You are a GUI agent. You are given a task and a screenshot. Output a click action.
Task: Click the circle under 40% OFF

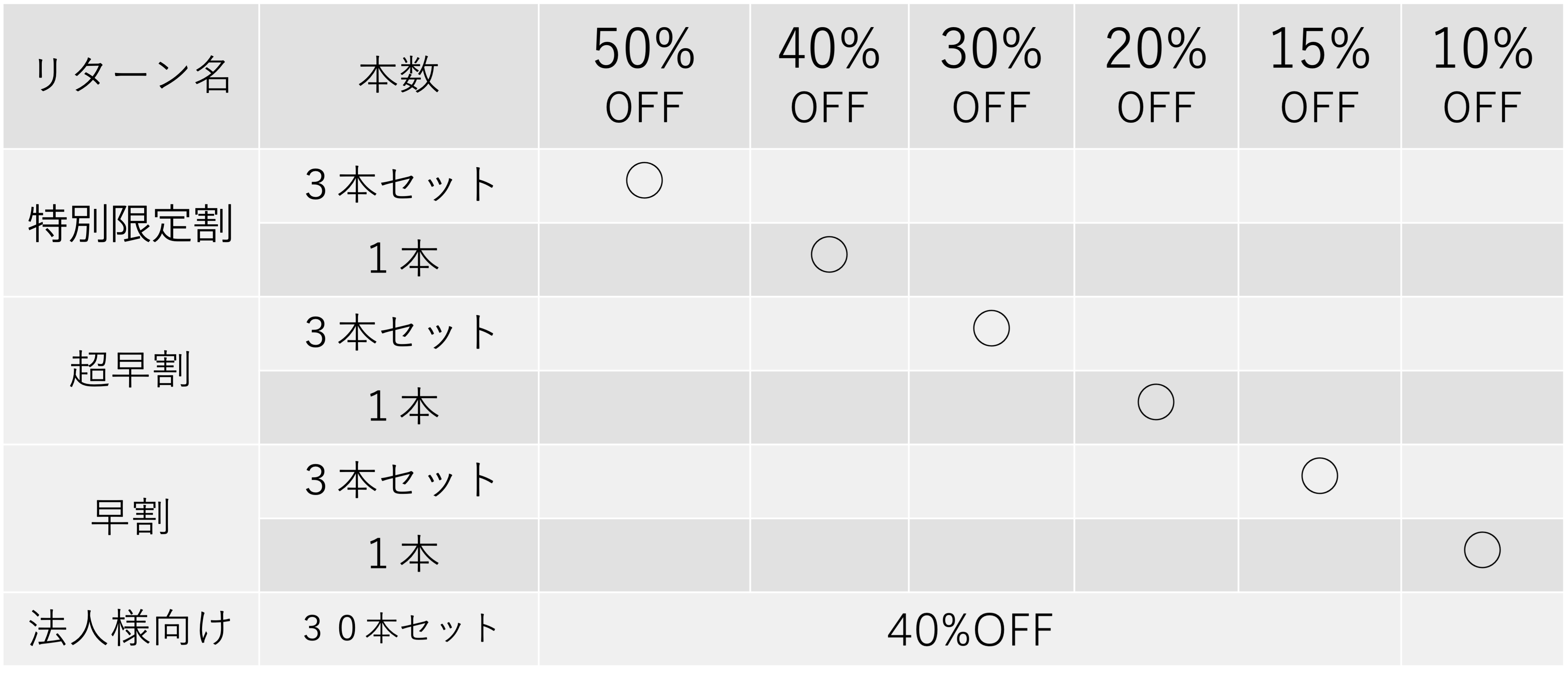829,254
